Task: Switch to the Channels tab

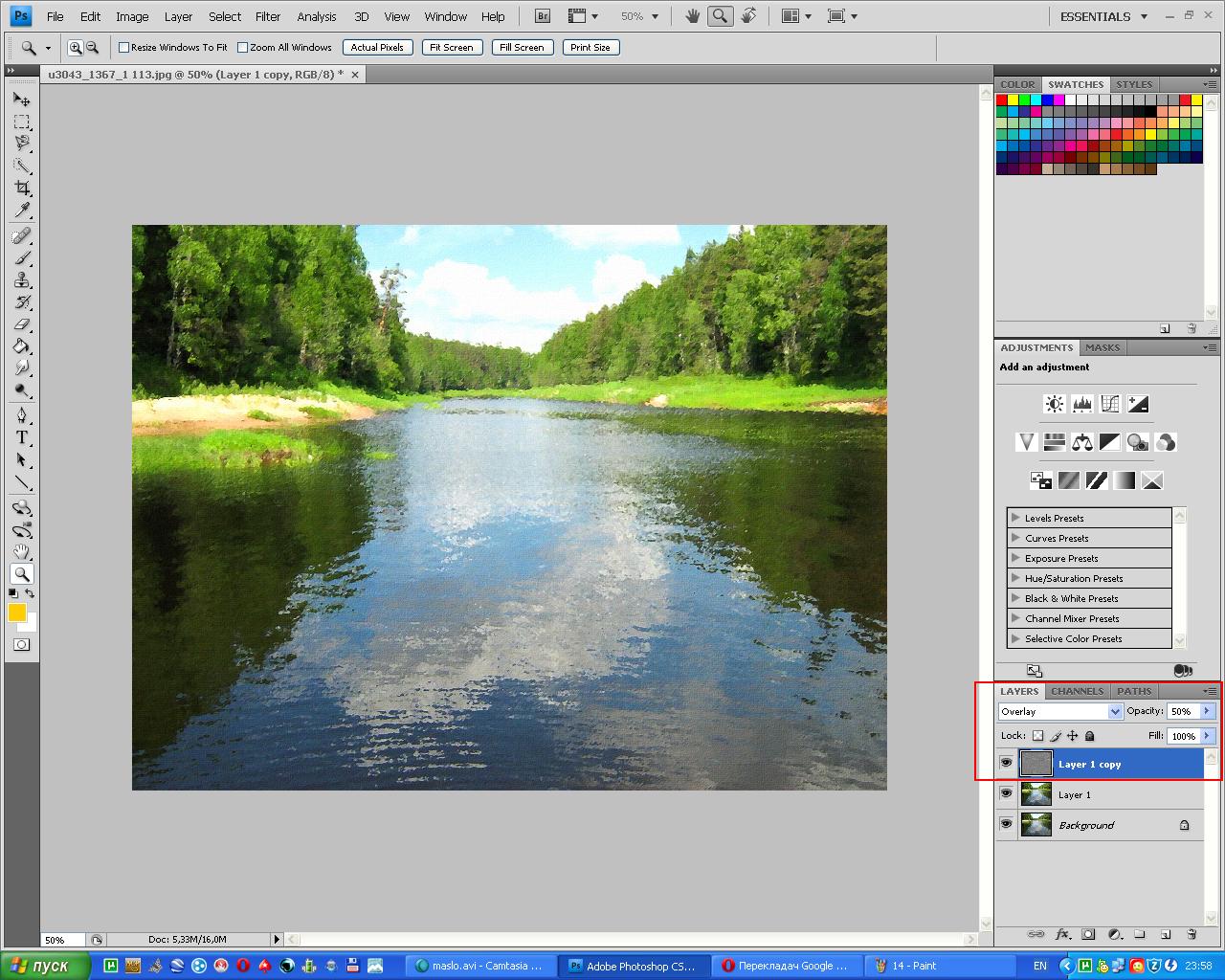Action: (x=1078, y=691)
